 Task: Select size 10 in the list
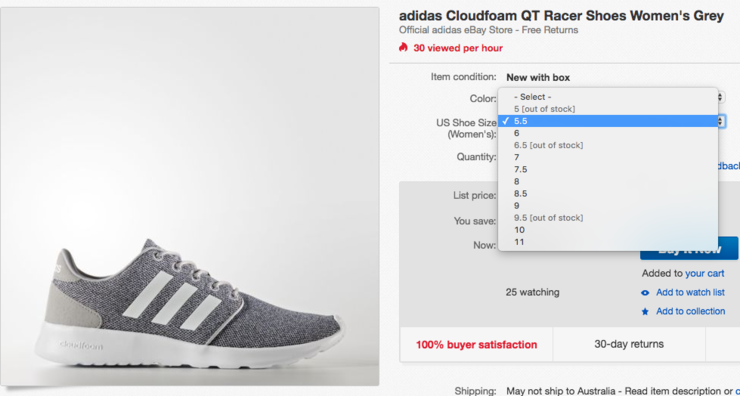pyautogui.click(x=608, y=230)
